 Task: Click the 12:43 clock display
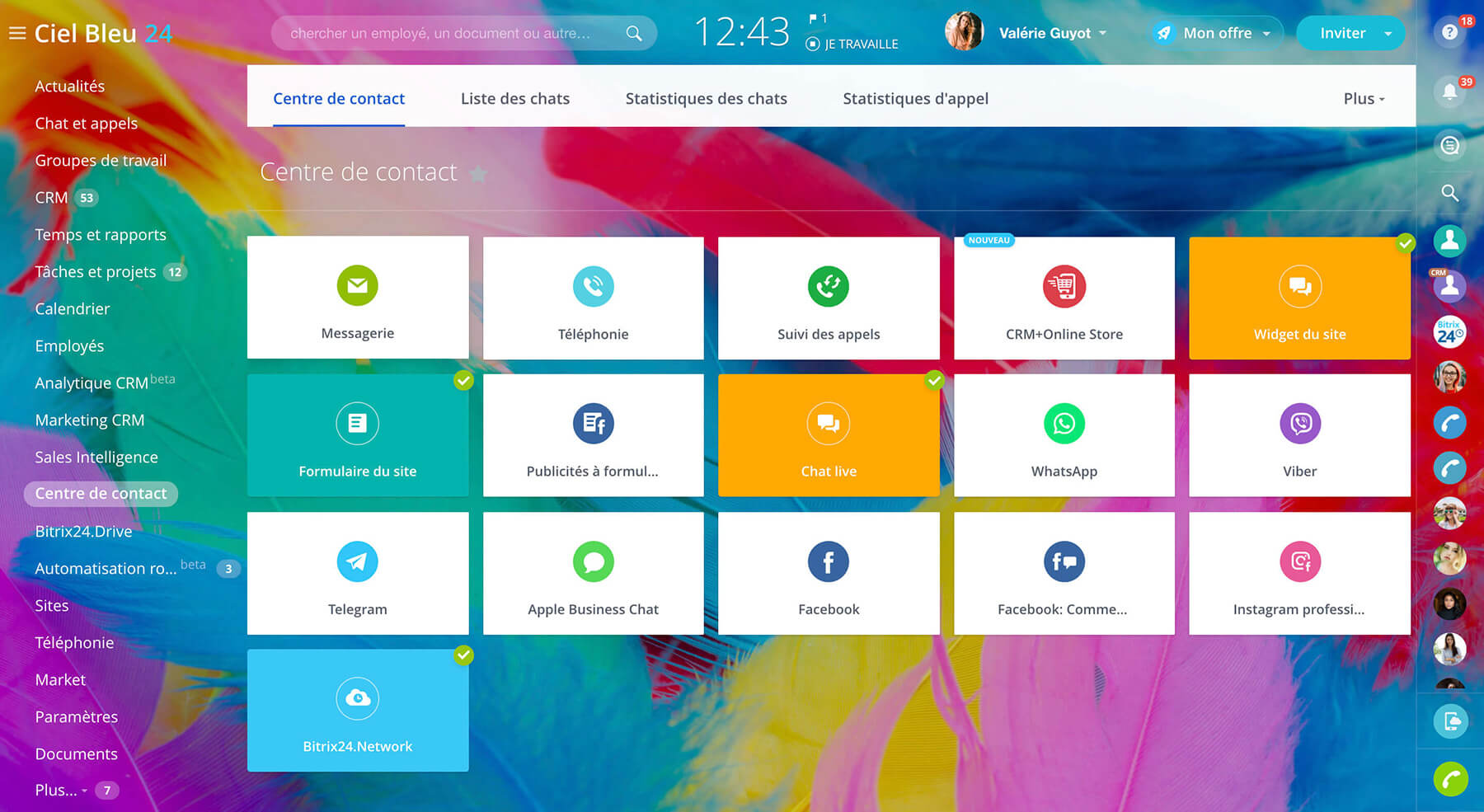point(742,32)
